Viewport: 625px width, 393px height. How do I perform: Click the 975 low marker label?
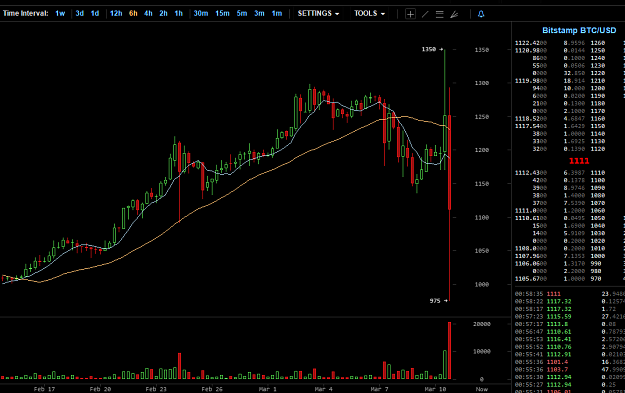point(435,301)
